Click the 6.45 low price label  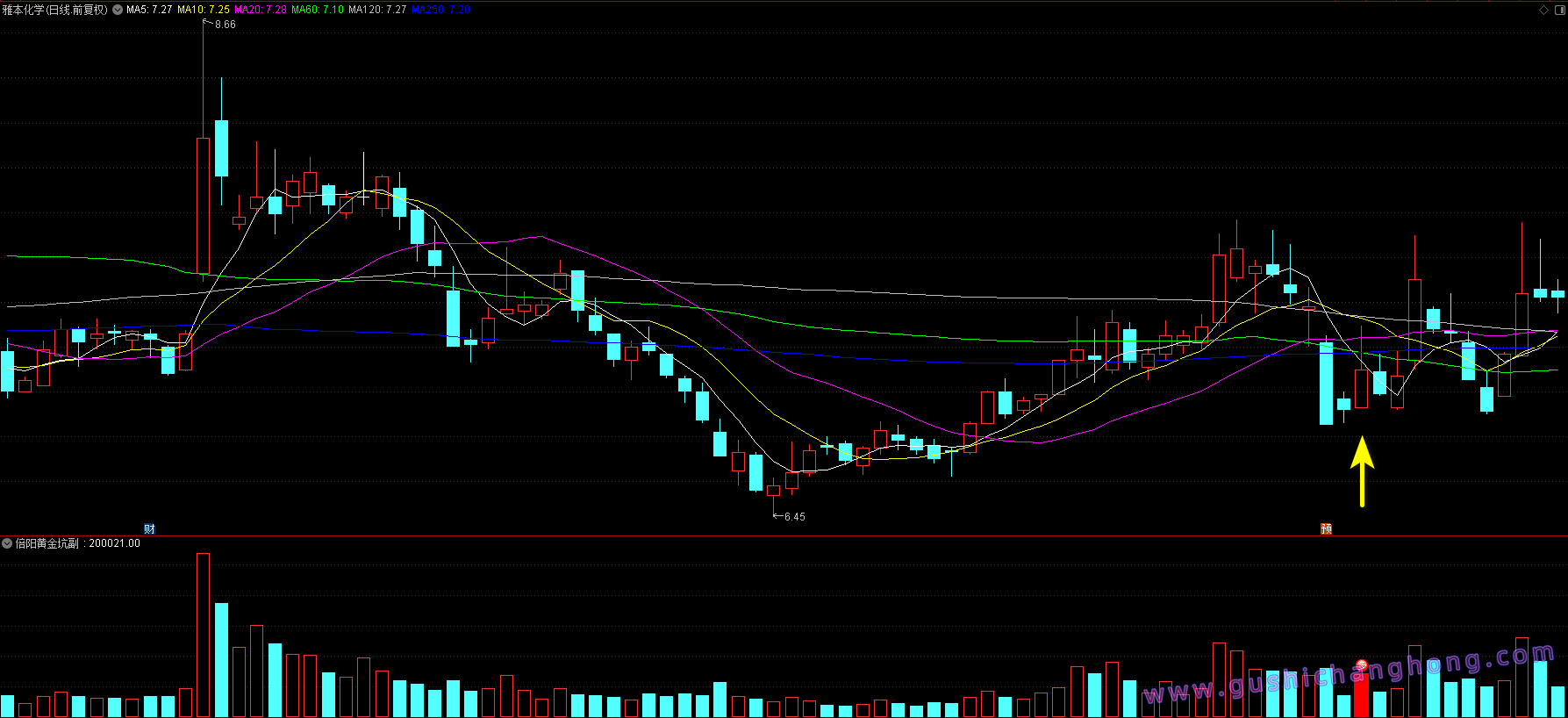[794, 517]
